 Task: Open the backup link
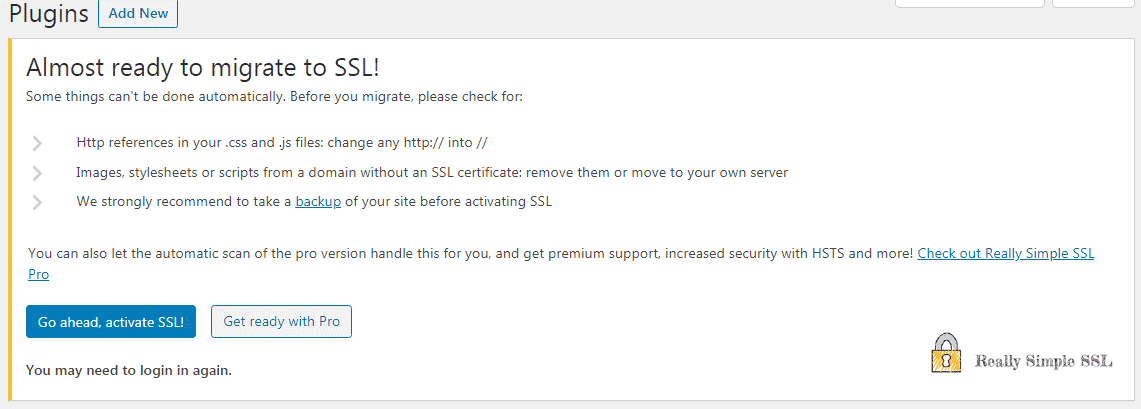318,202
